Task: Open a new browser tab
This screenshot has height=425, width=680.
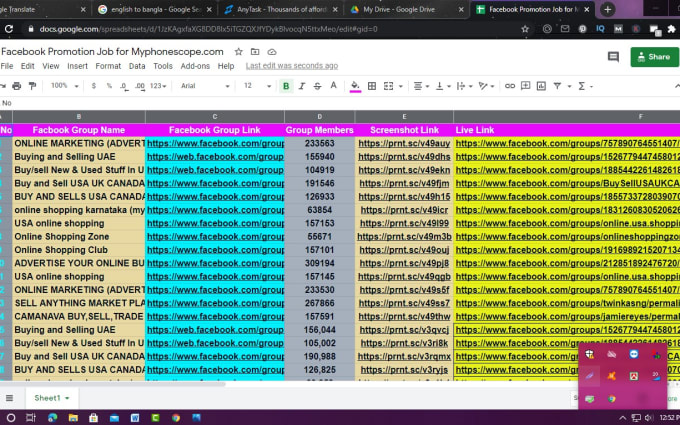Action: coord(607,9)
